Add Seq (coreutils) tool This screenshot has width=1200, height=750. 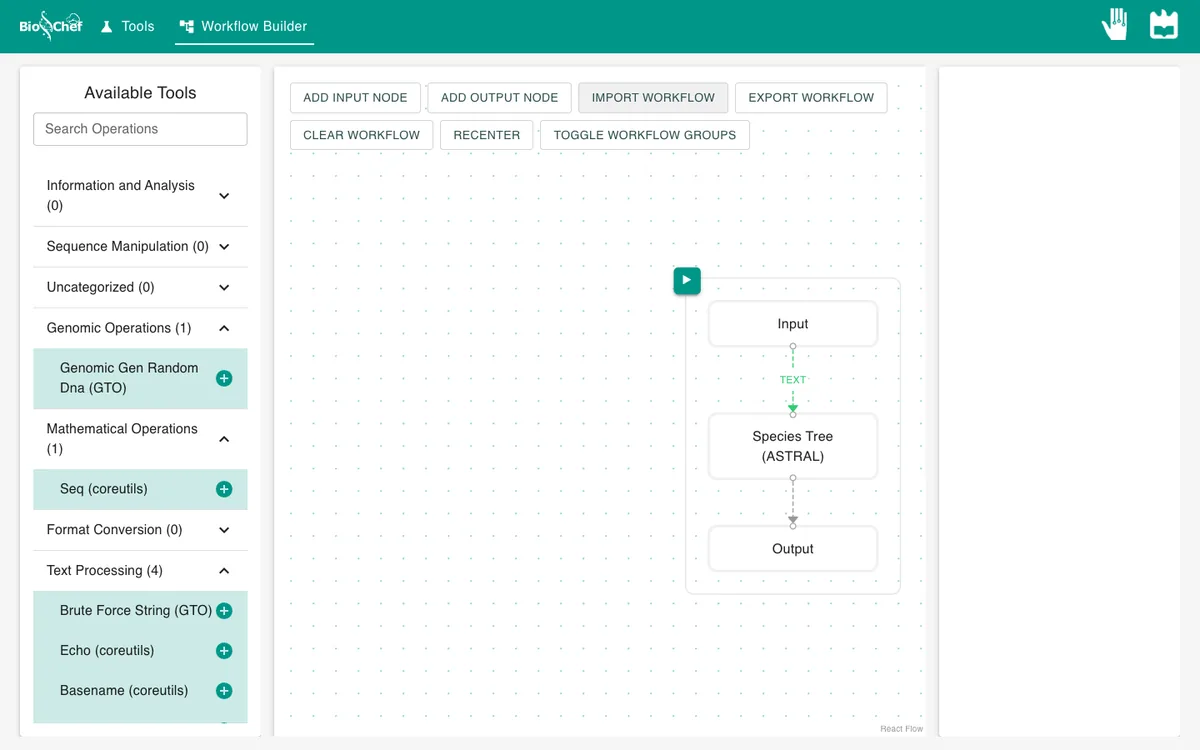(x=224, y=489)
